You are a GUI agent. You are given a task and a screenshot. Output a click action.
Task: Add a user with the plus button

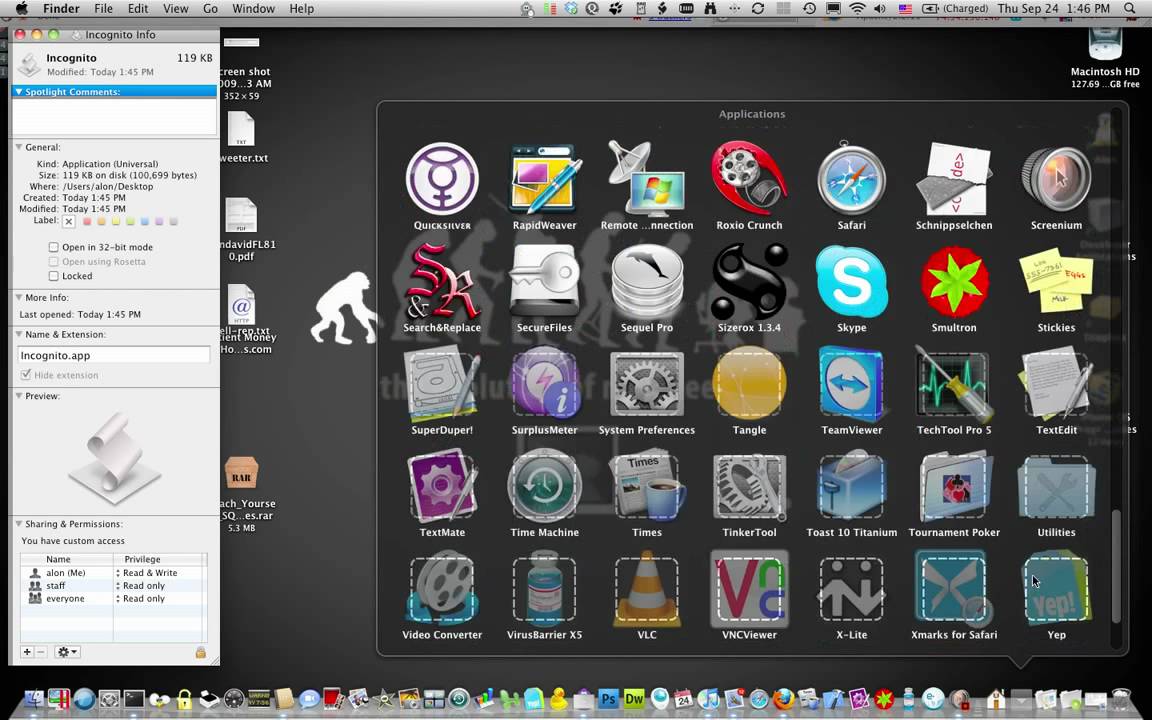coord(27,652)
